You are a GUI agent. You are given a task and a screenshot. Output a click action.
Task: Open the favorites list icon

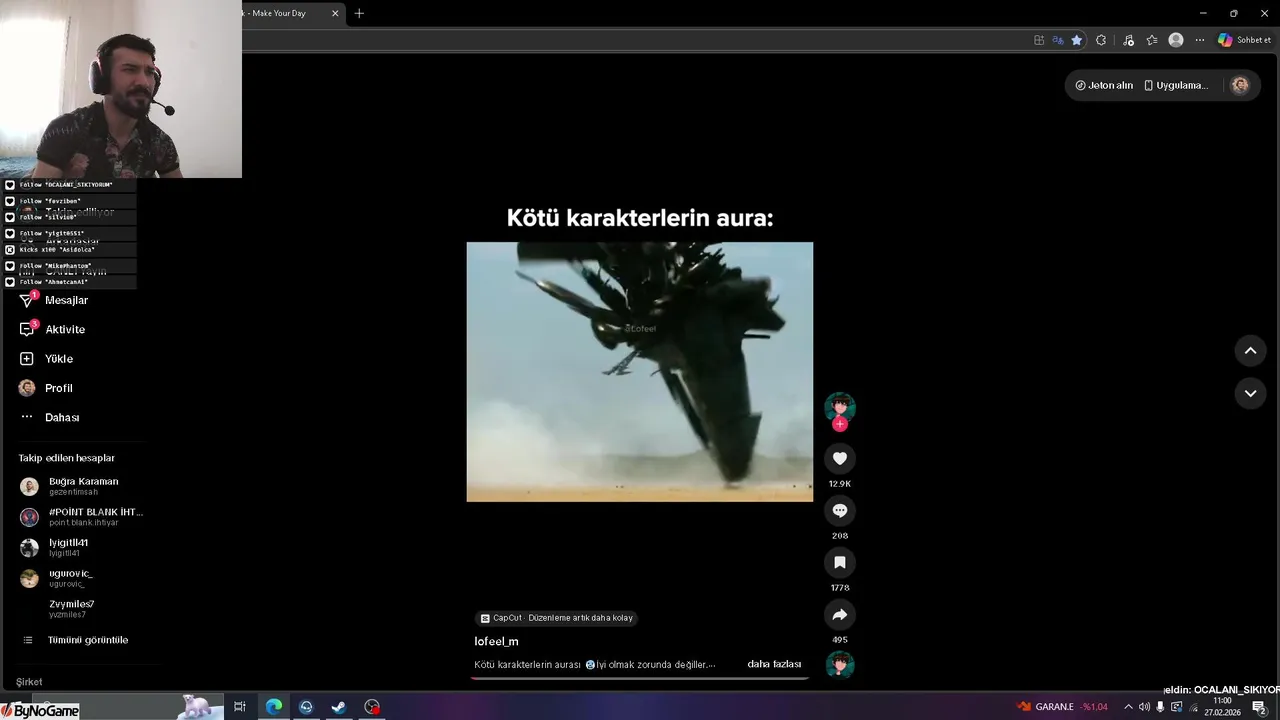click(1152, 40)
